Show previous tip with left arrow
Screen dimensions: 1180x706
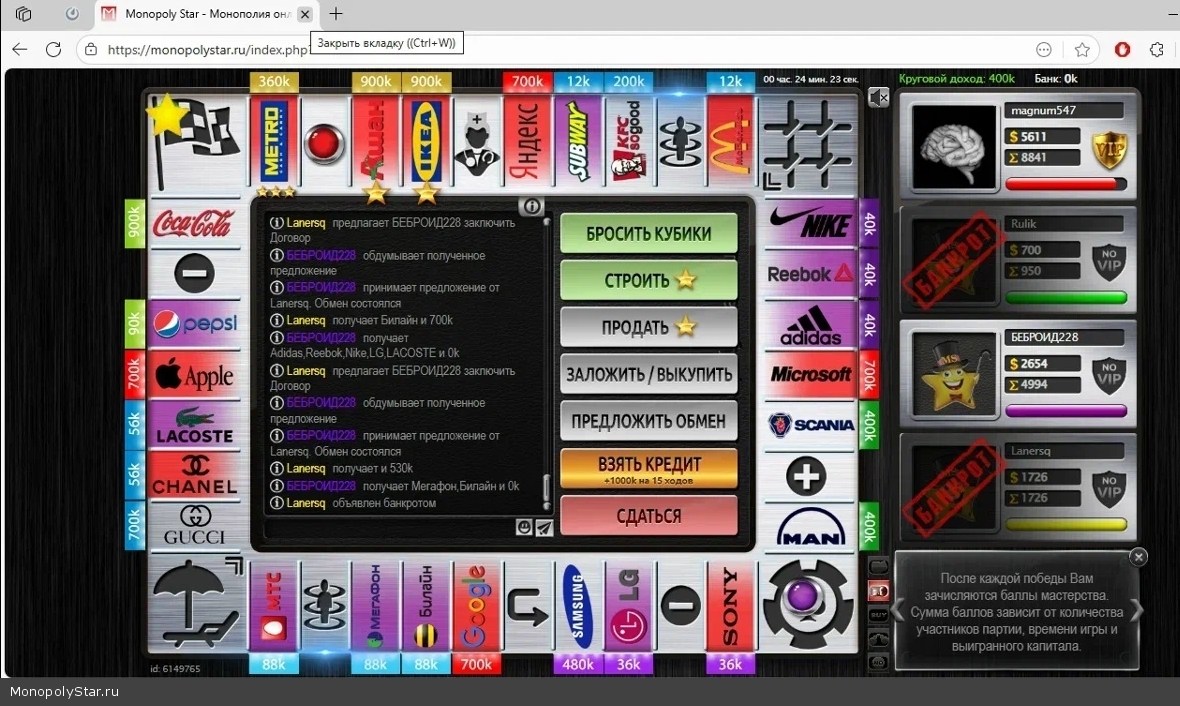898,610
